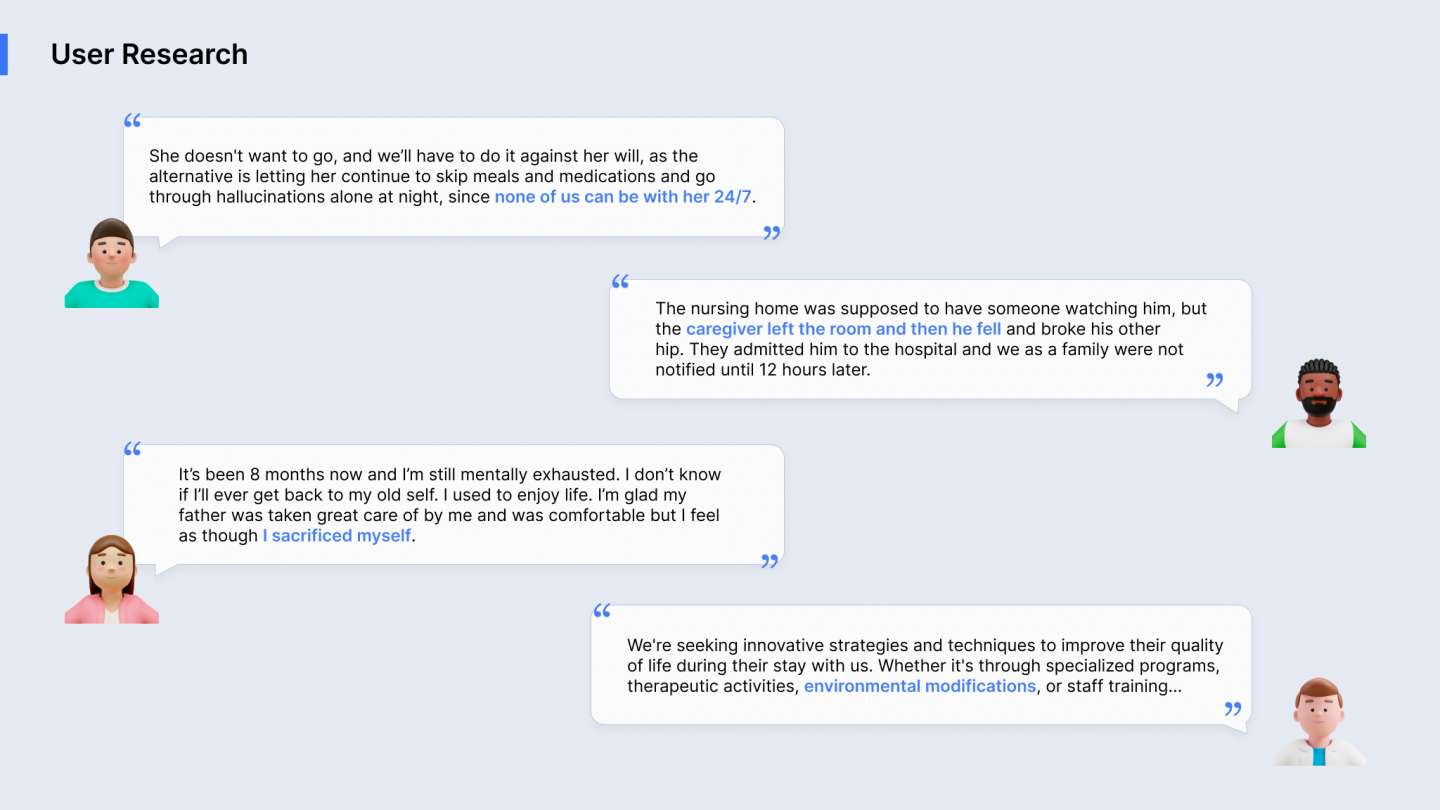Click highlighted text "none of us can be with her 24/7"
Screen dimensions: 1440x810
tap(622, 197)
